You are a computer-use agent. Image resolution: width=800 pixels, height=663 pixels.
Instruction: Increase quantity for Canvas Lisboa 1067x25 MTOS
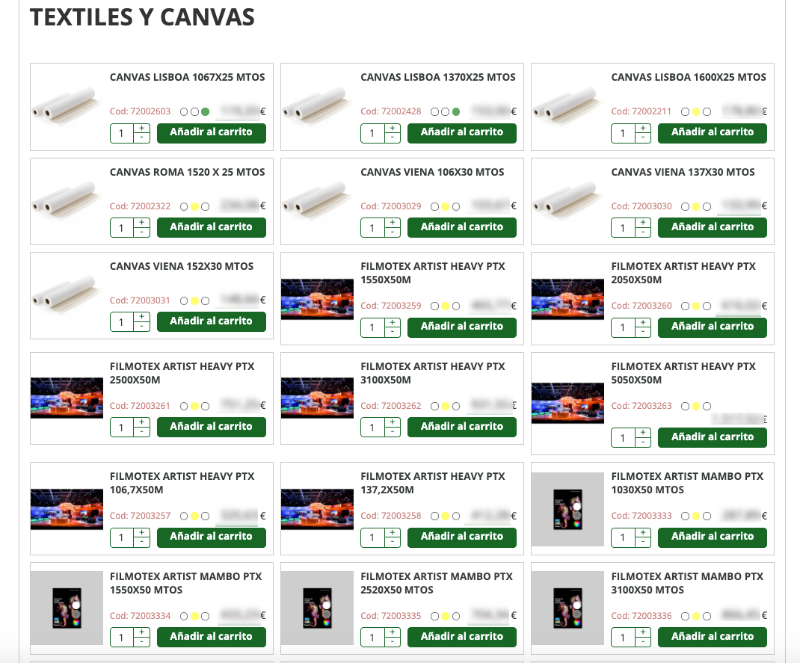point(142,128)
